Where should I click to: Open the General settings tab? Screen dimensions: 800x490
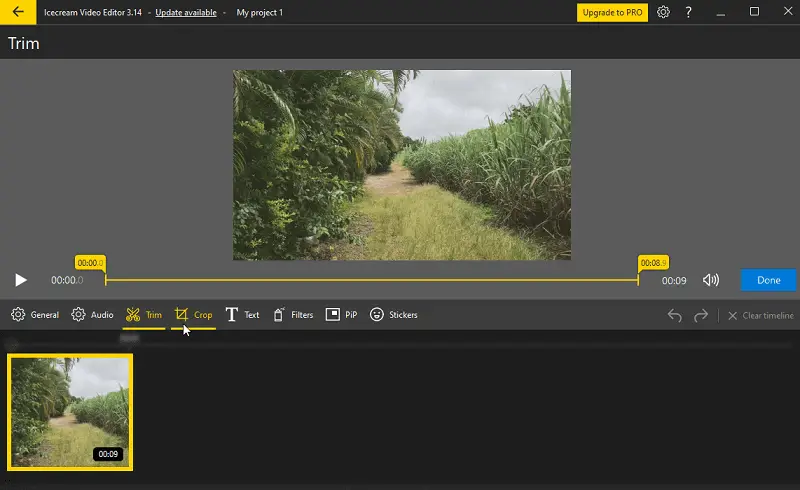pyautogui.click(x=35, y=314)
